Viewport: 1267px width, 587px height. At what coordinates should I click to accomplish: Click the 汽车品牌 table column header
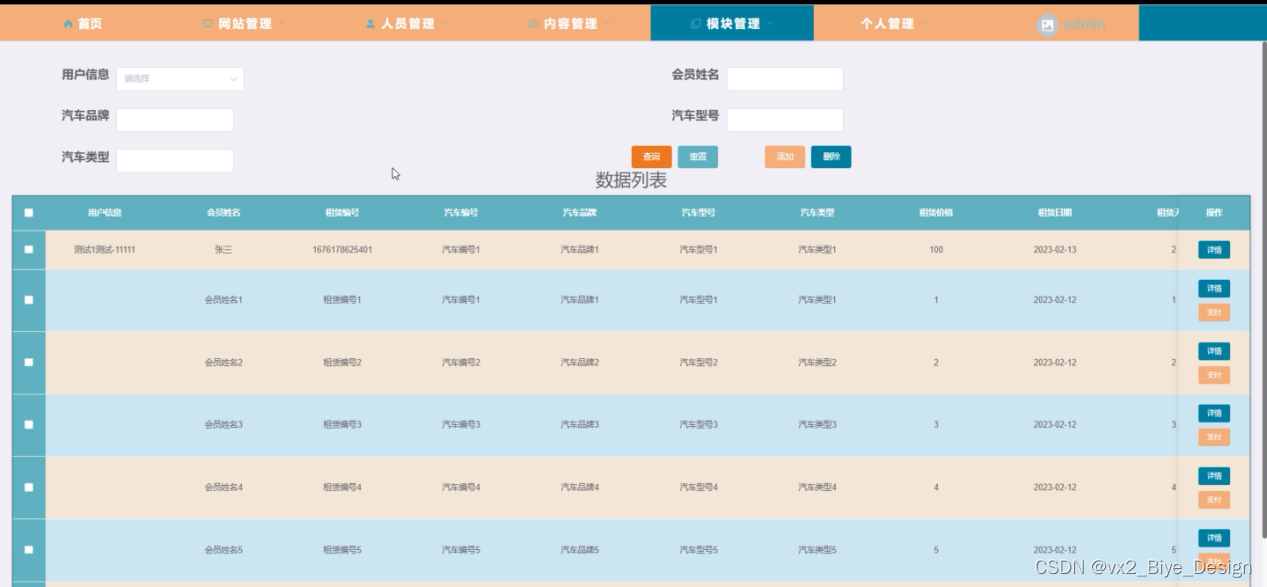pyautogui.click(x=580, y=213)
